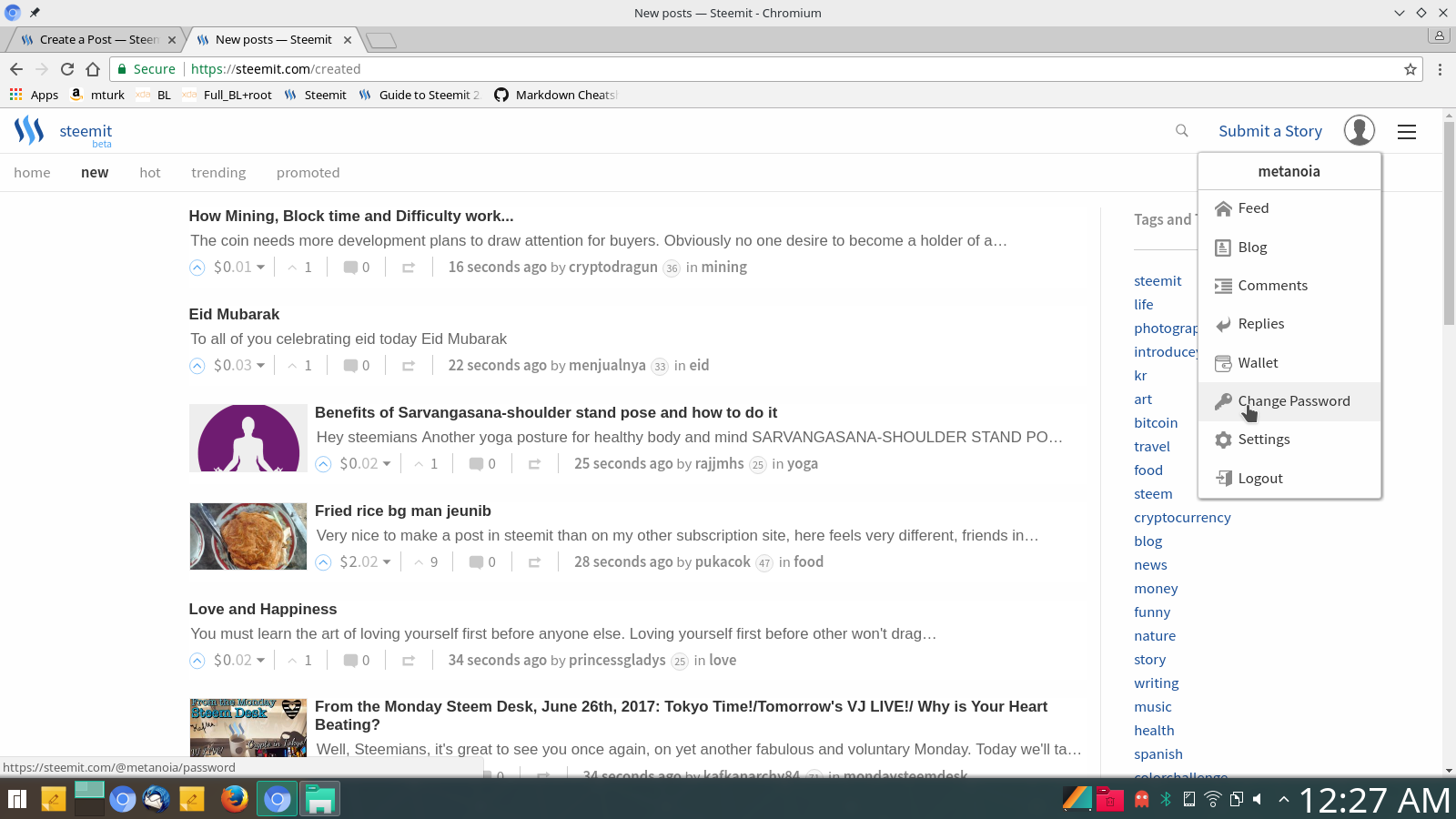Screen dimensions: 1456x819
Task: Expand payout dropdown for $0.03 Eid post
Action: tap(260, 366)
